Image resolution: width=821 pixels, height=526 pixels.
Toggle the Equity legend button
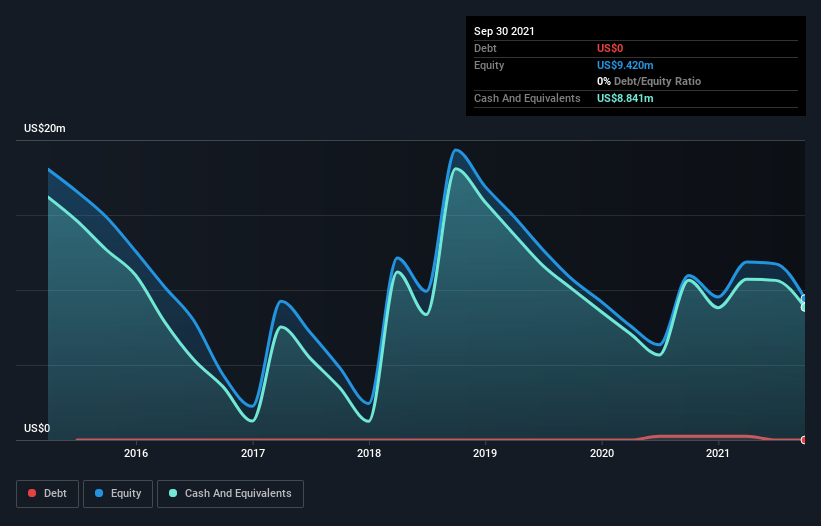point(118,494)
